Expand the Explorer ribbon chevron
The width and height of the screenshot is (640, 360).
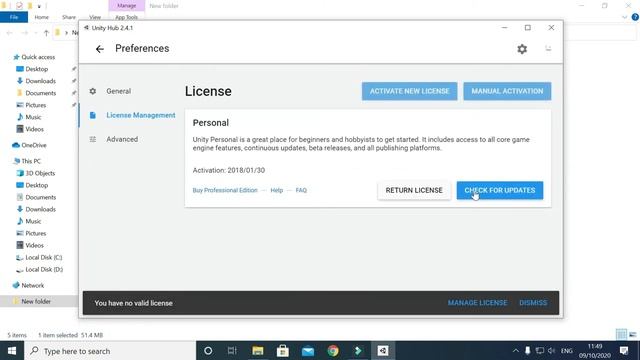(x=624, y=17)
